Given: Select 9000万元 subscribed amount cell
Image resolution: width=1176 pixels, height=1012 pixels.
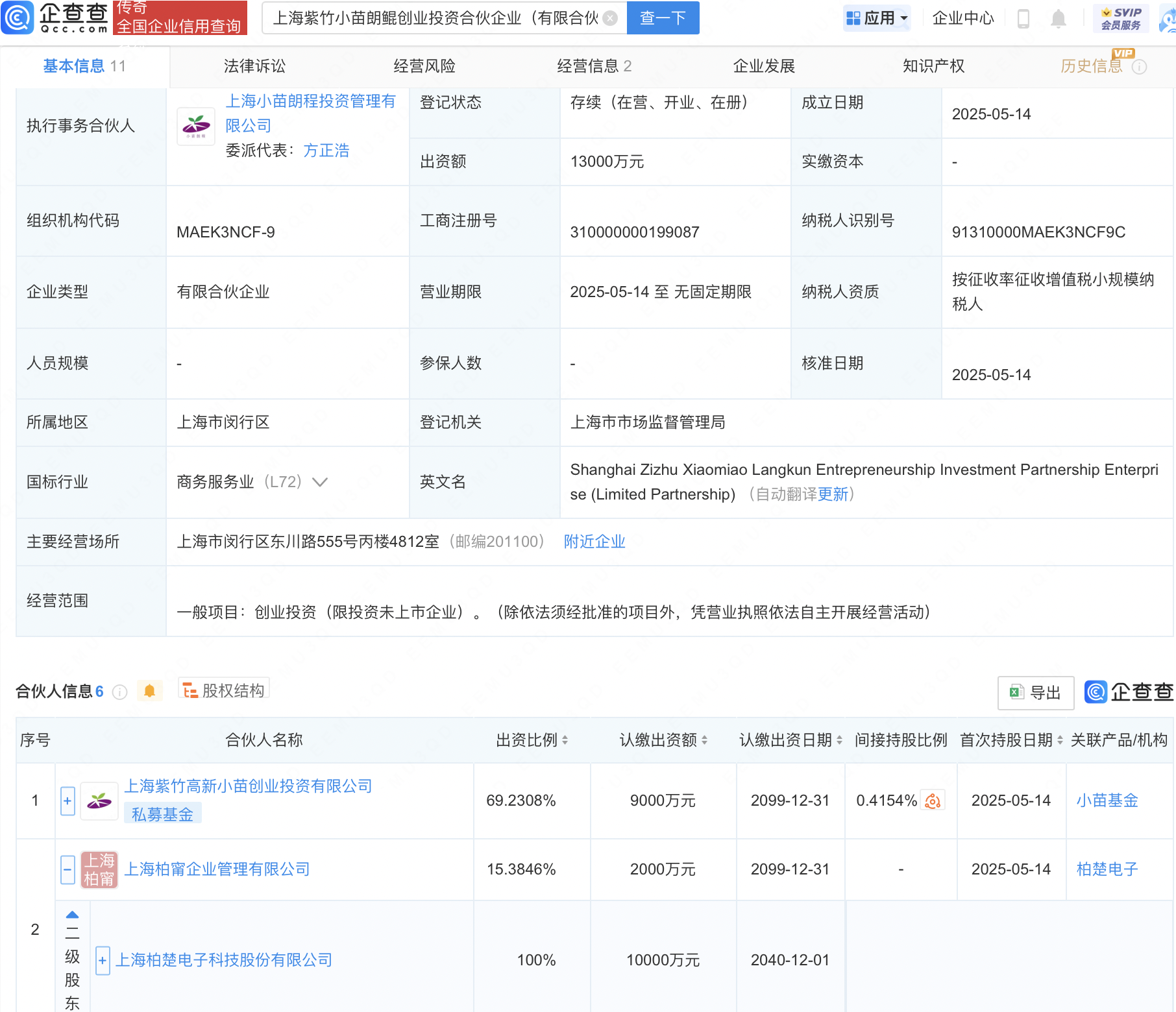Looking at the screenshot, I should tap(663, 801).
